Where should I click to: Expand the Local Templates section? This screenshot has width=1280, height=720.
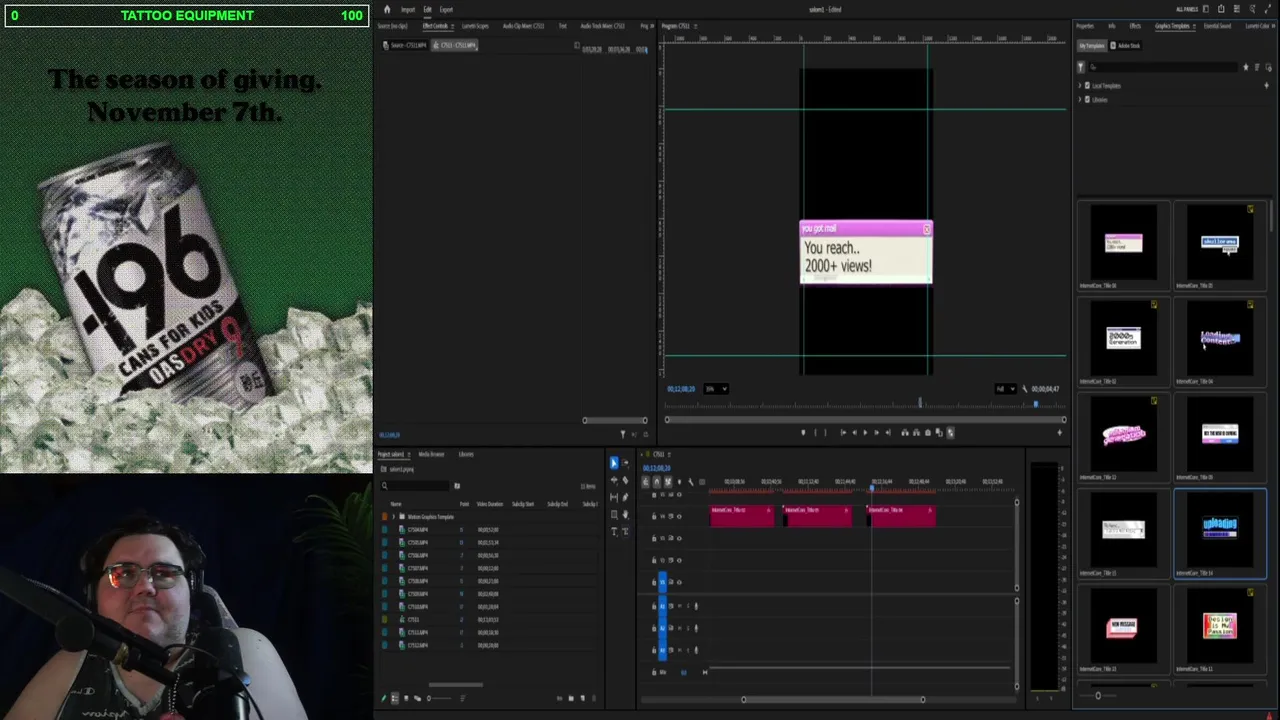(x=1080, y=85)
